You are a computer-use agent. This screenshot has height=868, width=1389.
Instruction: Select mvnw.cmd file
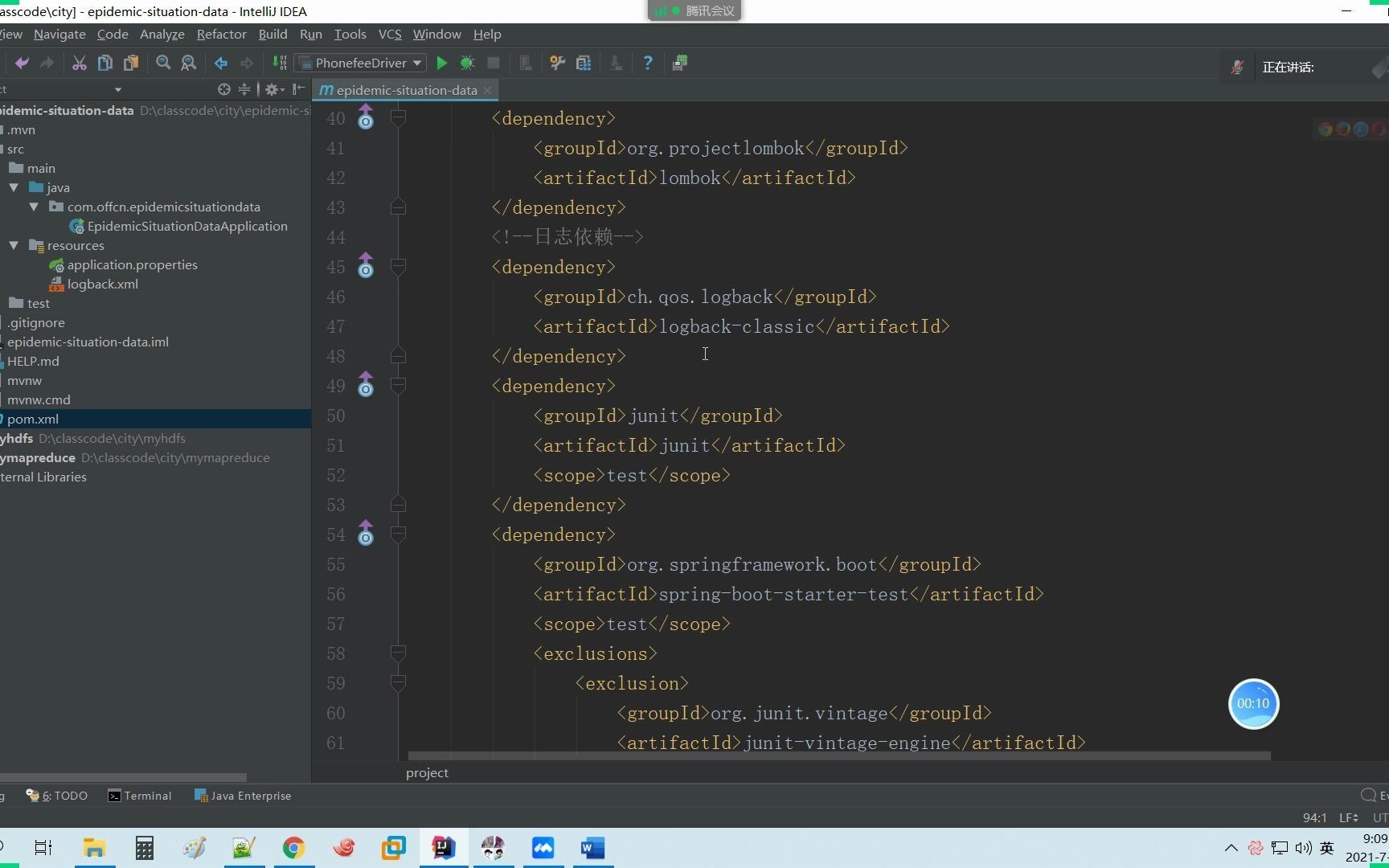pos(39,399)
